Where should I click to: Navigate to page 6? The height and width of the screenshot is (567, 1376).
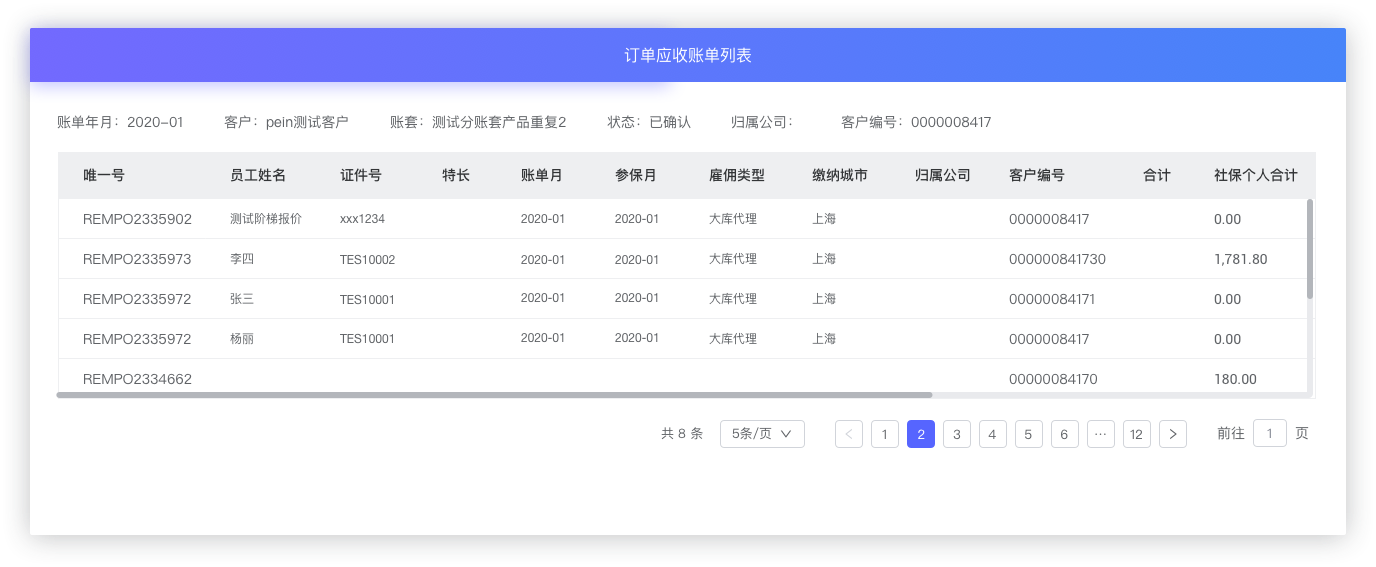1065,434
